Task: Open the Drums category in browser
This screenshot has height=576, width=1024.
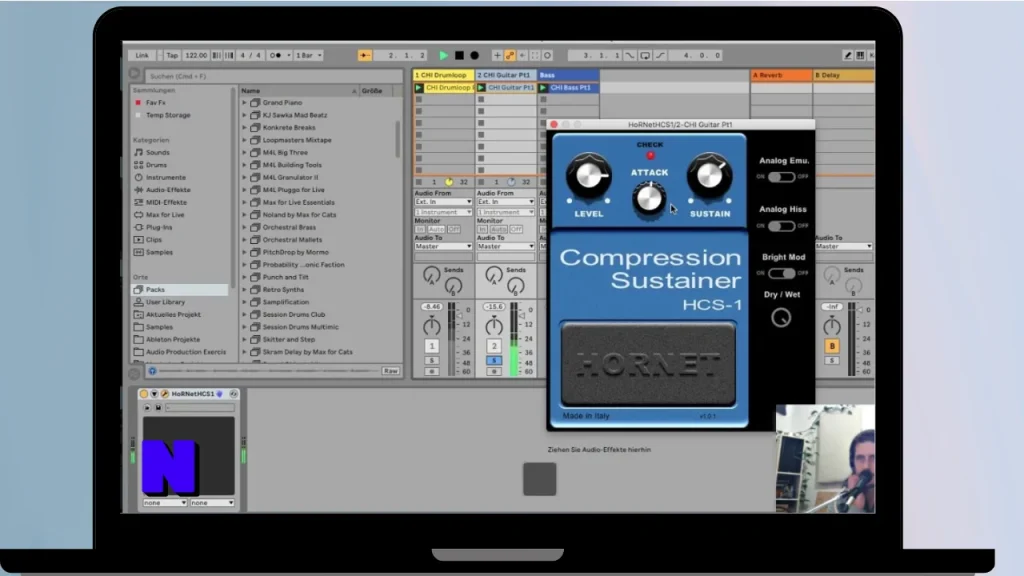Action: click(156, 165)
